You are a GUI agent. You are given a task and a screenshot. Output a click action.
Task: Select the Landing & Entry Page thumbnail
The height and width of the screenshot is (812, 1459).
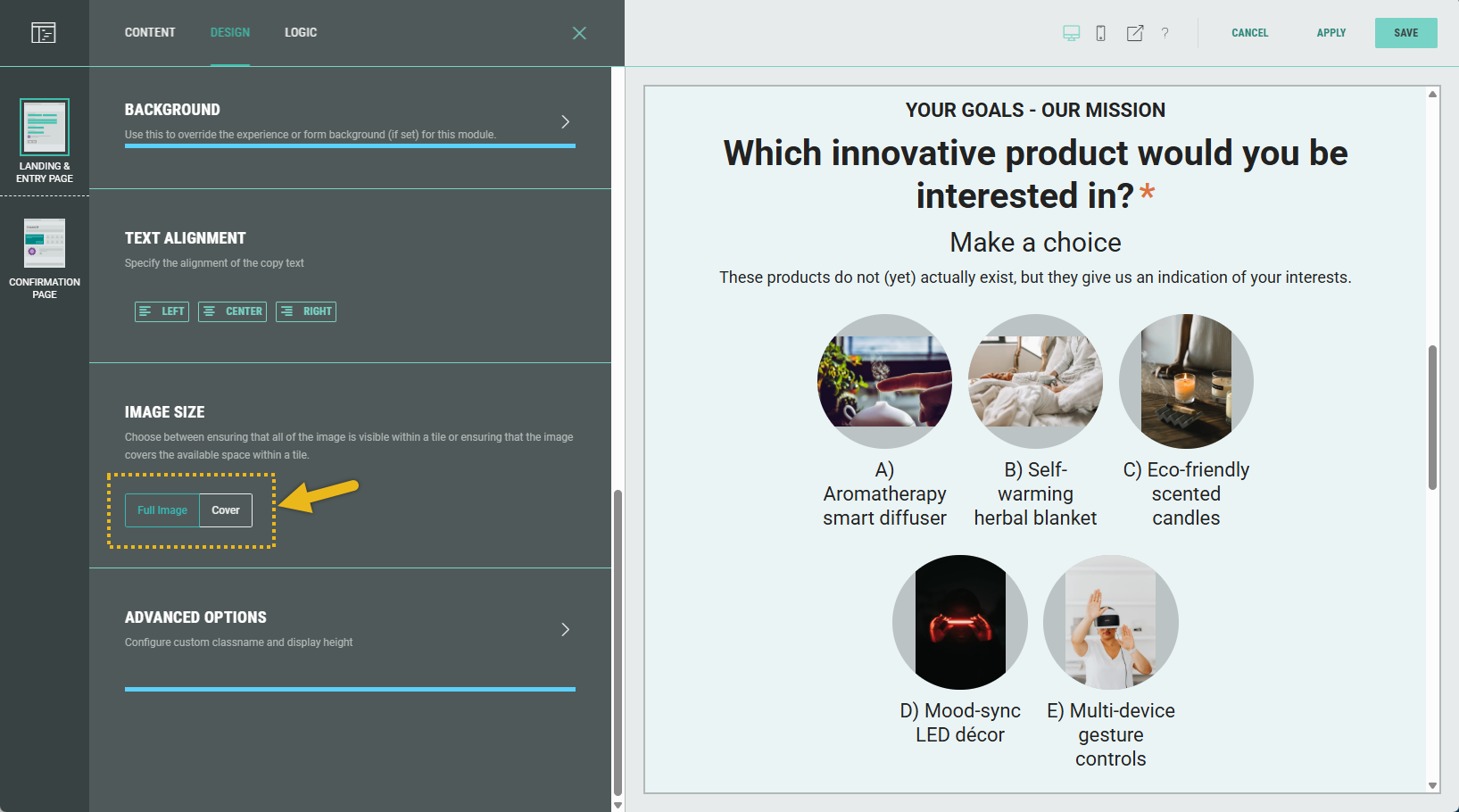[45, 128]
